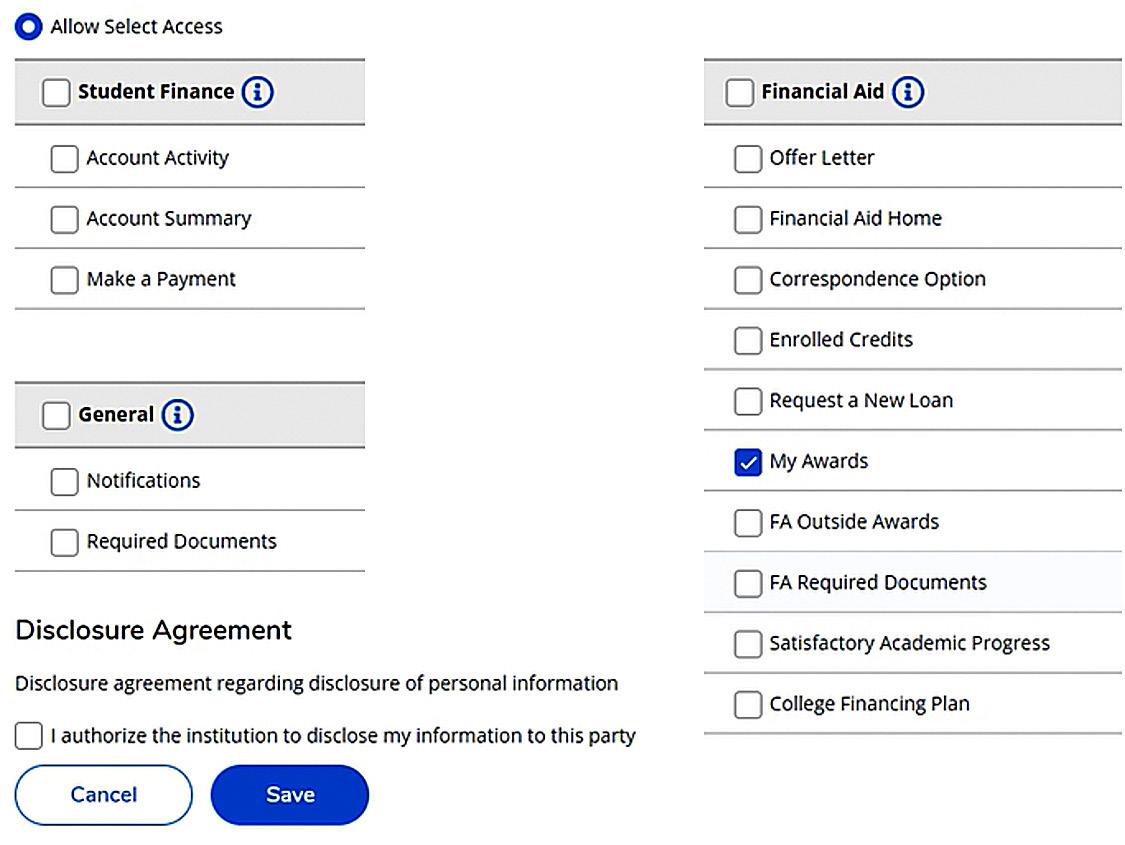Check the Satisfactory Academic Progress box

[747, 644]
